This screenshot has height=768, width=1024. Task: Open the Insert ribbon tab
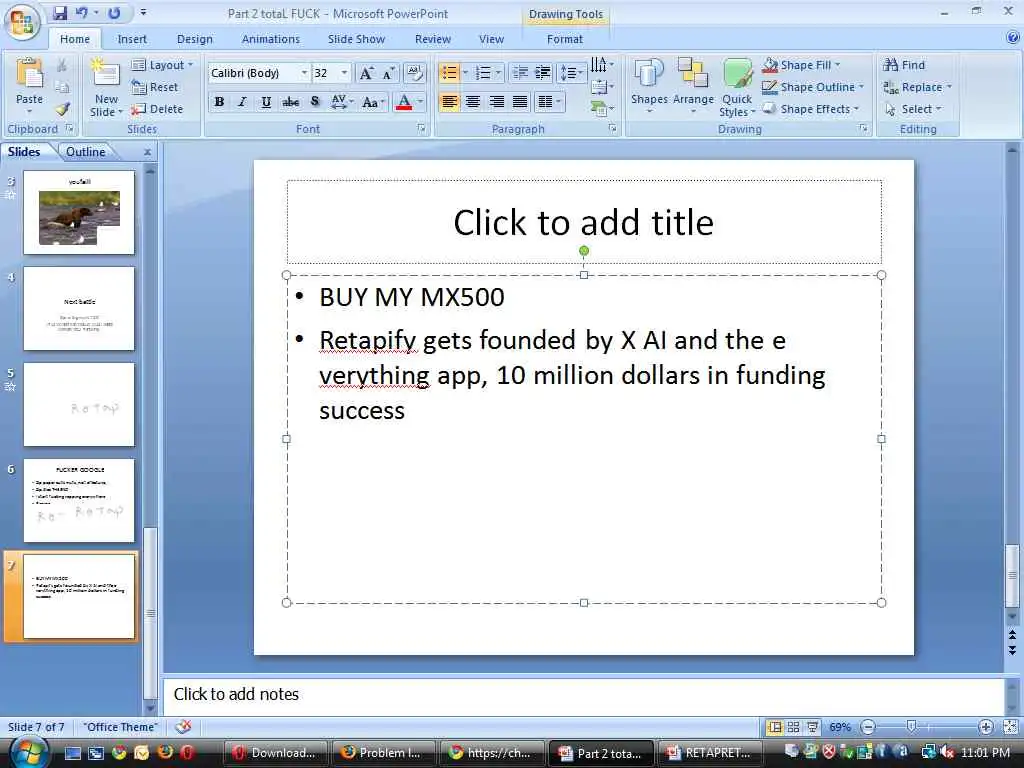(x=132, y=39)
